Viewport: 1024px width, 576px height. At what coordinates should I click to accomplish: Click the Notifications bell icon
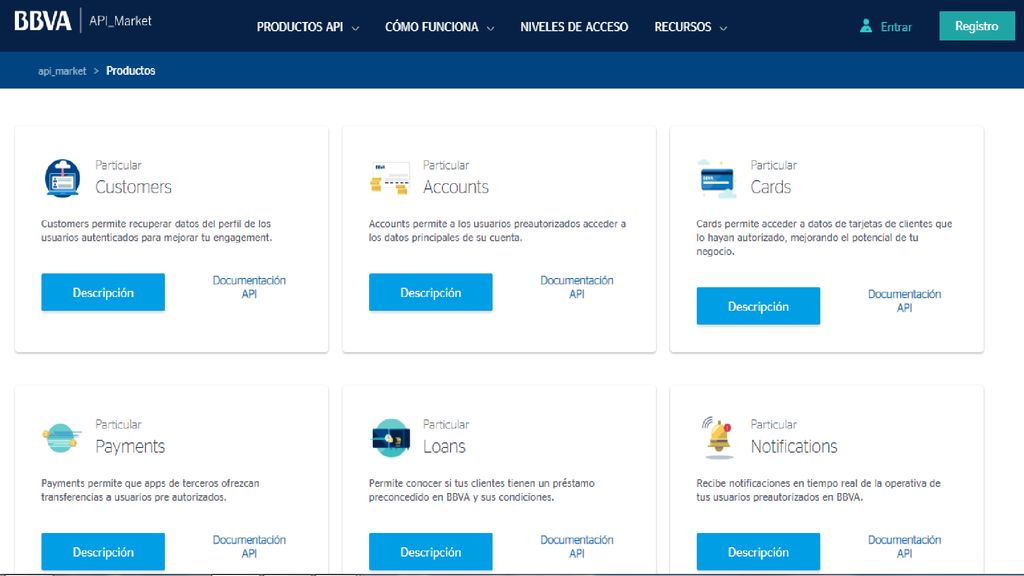point(718,438)
